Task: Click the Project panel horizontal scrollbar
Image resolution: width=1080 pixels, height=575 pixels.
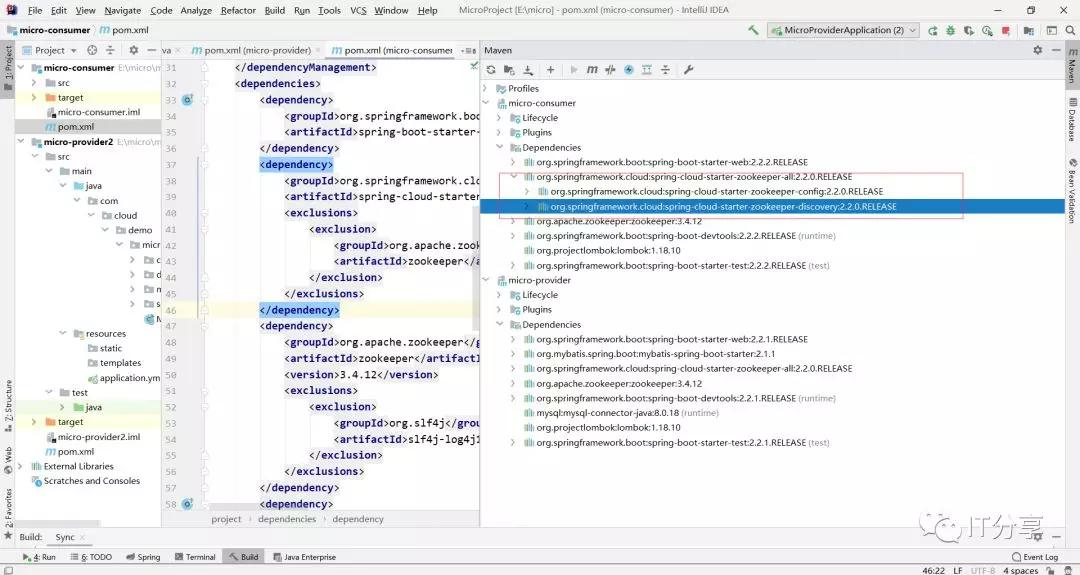Action: tap(57, 525)
